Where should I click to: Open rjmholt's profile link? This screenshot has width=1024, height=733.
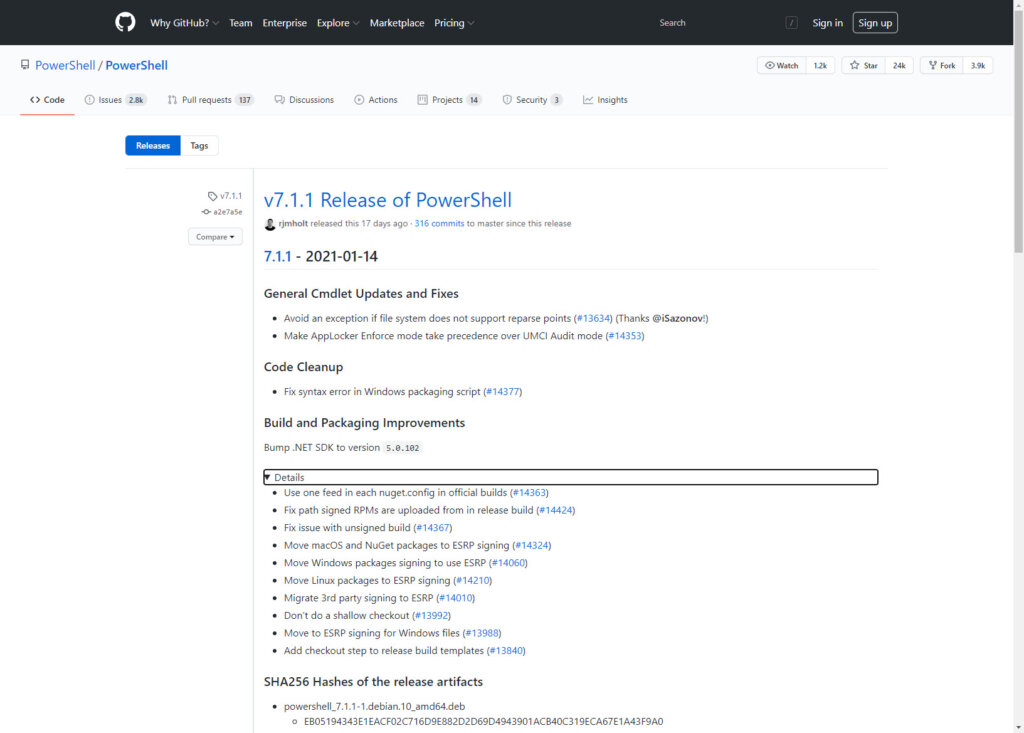[293, 223]
